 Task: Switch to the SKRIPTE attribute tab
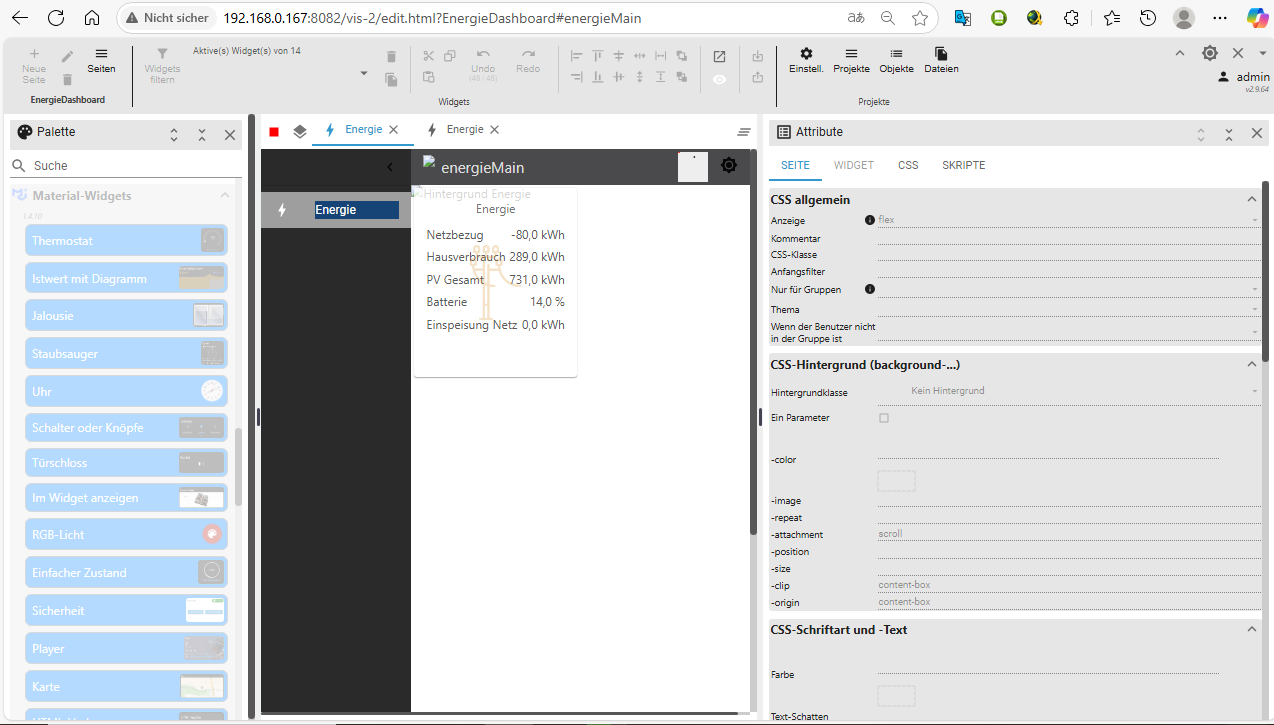[963, 165]
